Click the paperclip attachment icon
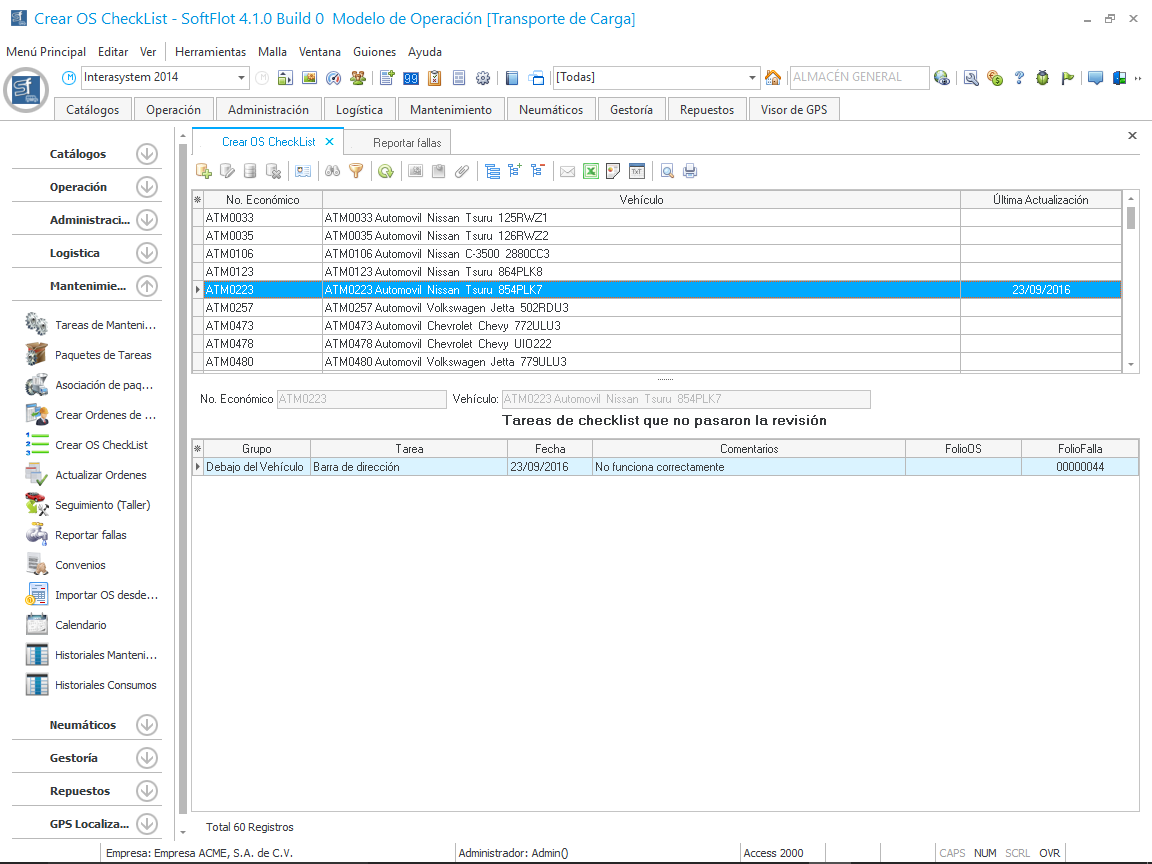The image size is (1152, 864). point(461,171)
